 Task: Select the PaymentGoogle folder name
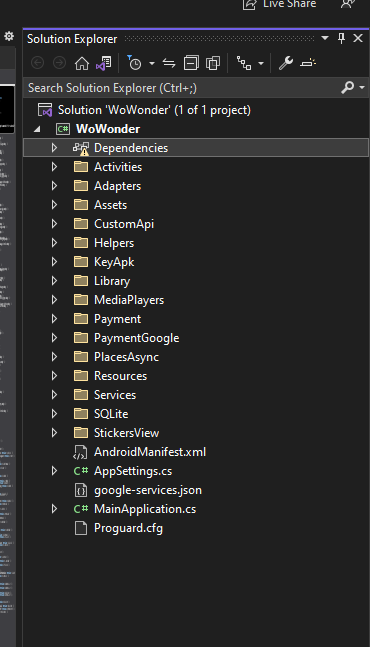coord(137,338)
